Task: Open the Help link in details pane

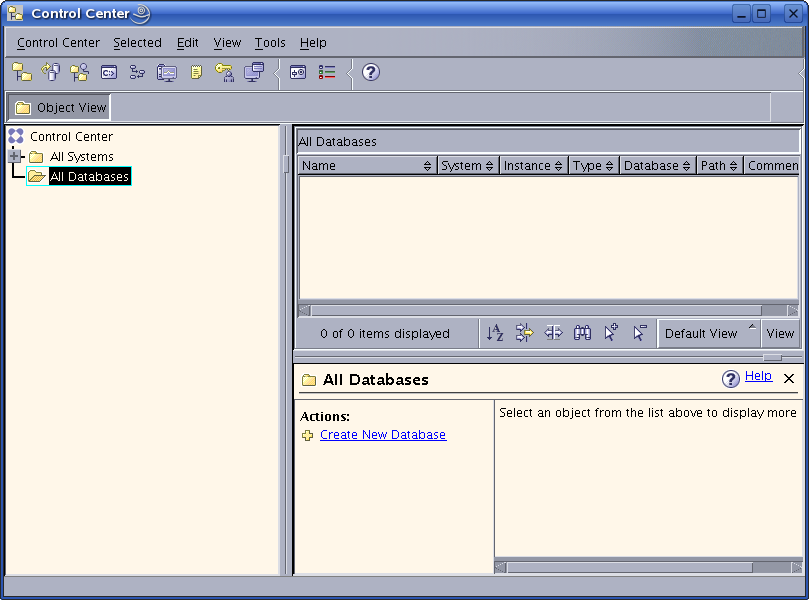Action: pos(758,376)
